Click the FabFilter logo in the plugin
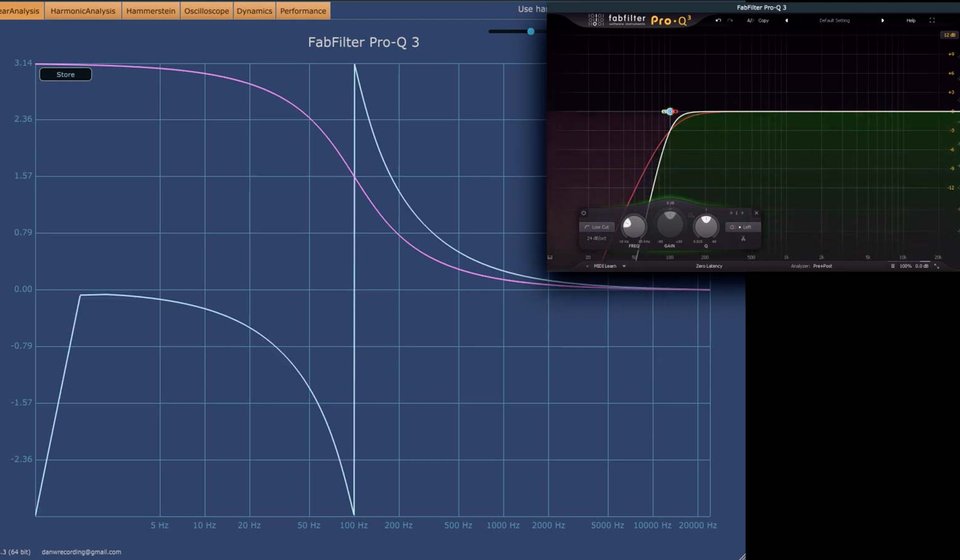 pyautogui.click(x=639, y=20)
